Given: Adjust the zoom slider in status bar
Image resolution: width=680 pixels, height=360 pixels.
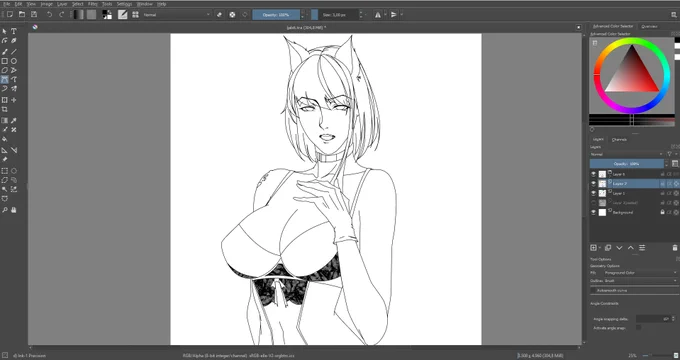Looking at the screenshot, I should point(658,356).
